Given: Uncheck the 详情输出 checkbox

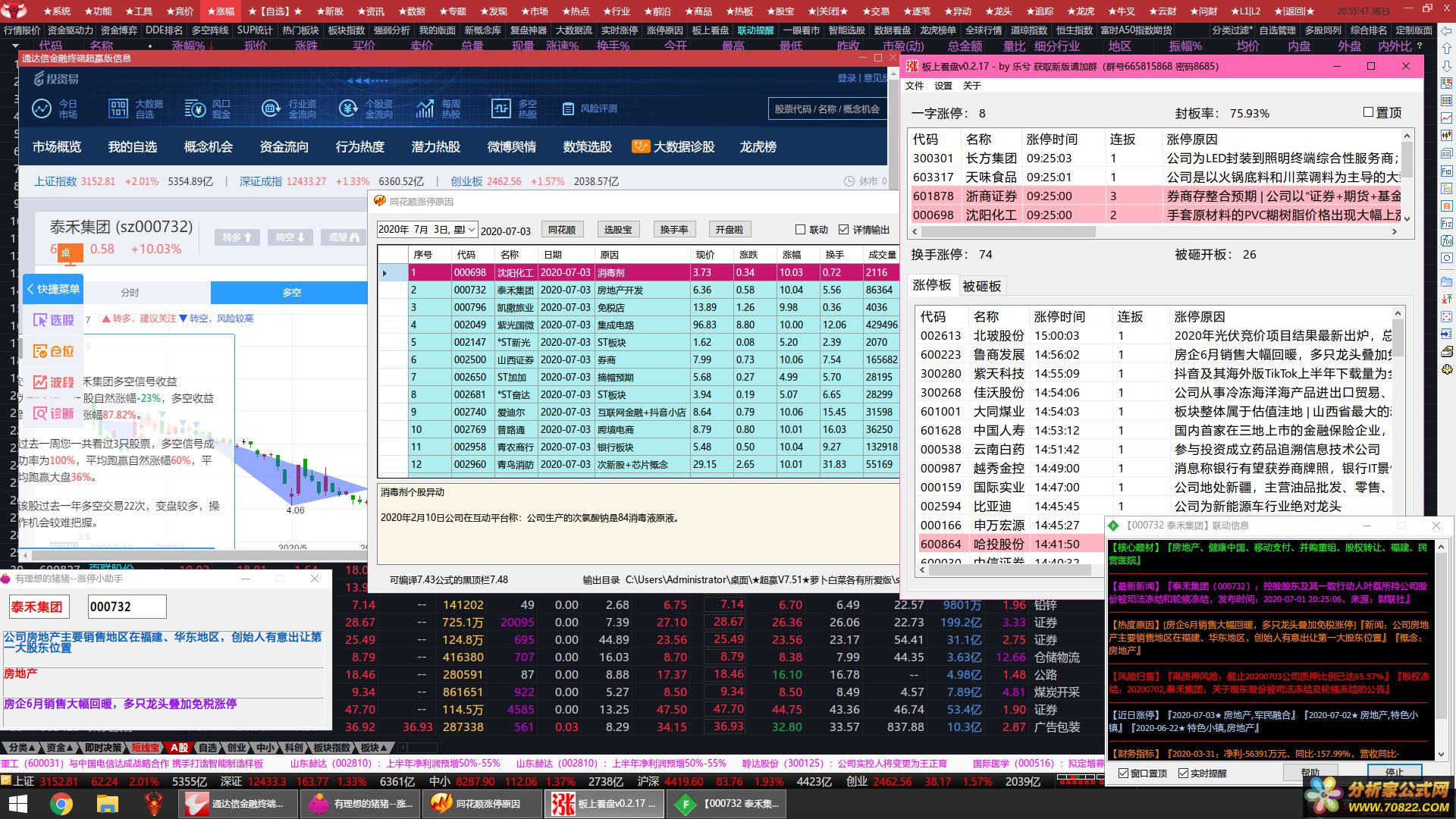Looking at the screenshot, I should pyautogui.click(x=843, y=230).
